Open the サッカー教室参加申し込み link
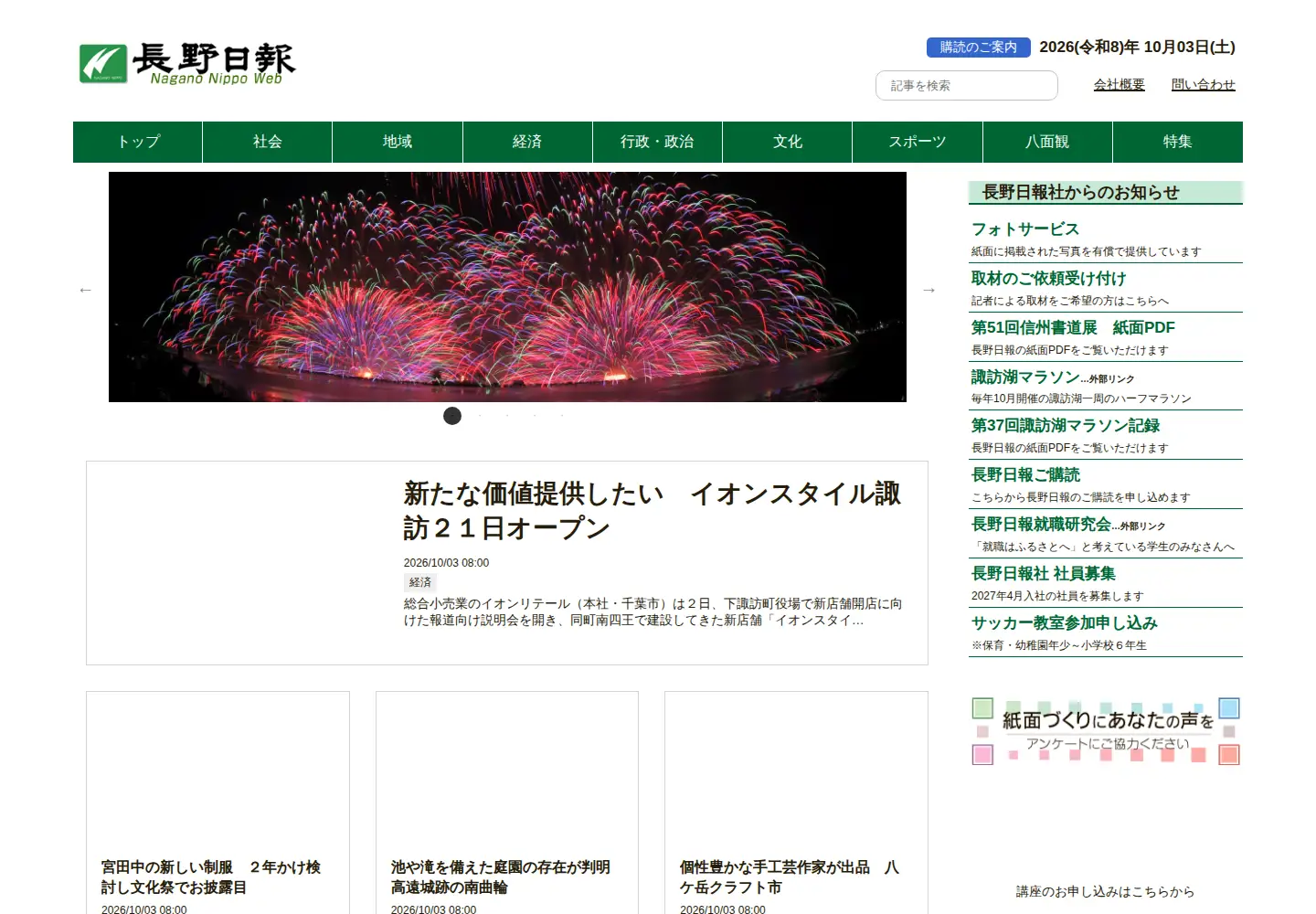 point(1065,622)
